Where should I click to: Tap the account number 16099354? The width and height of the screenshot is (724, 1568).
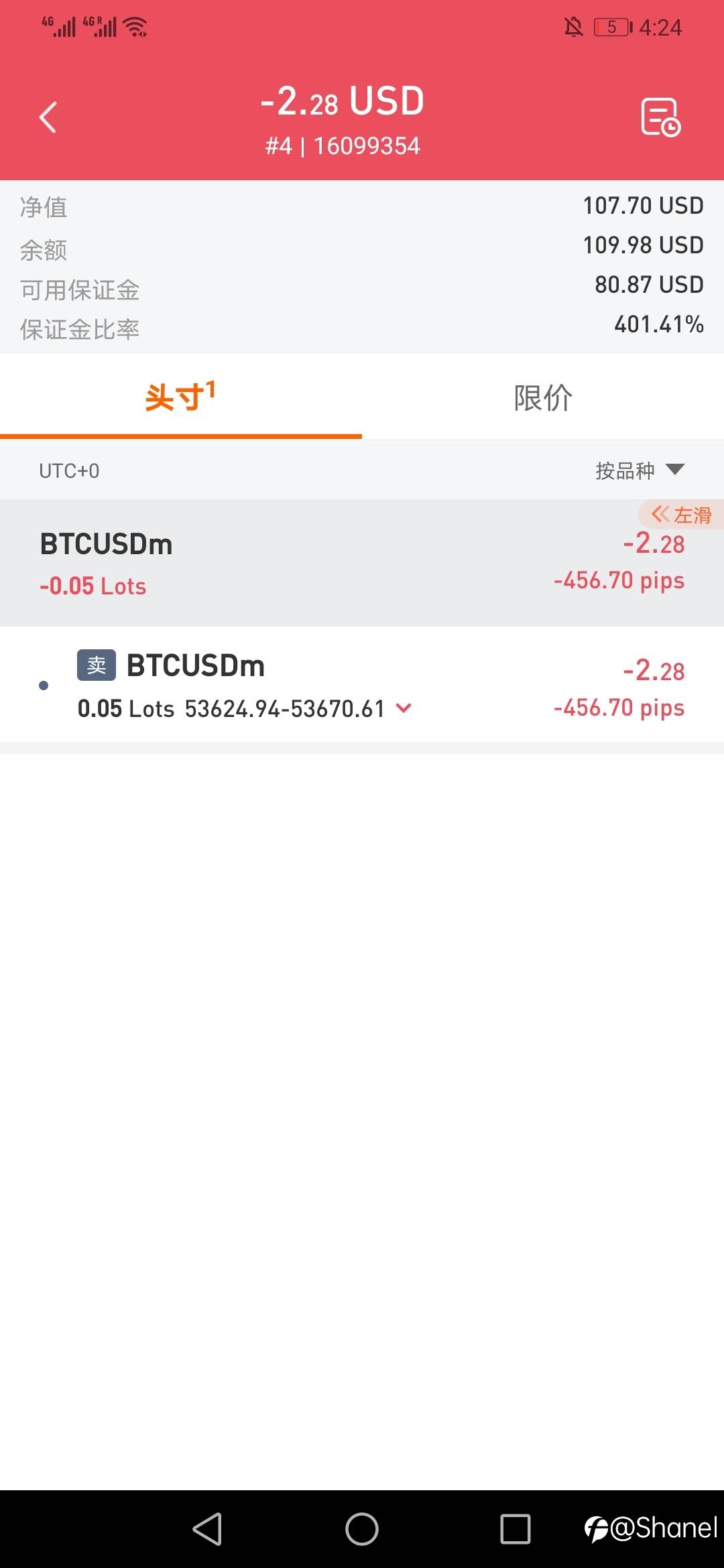coord(367,145)
